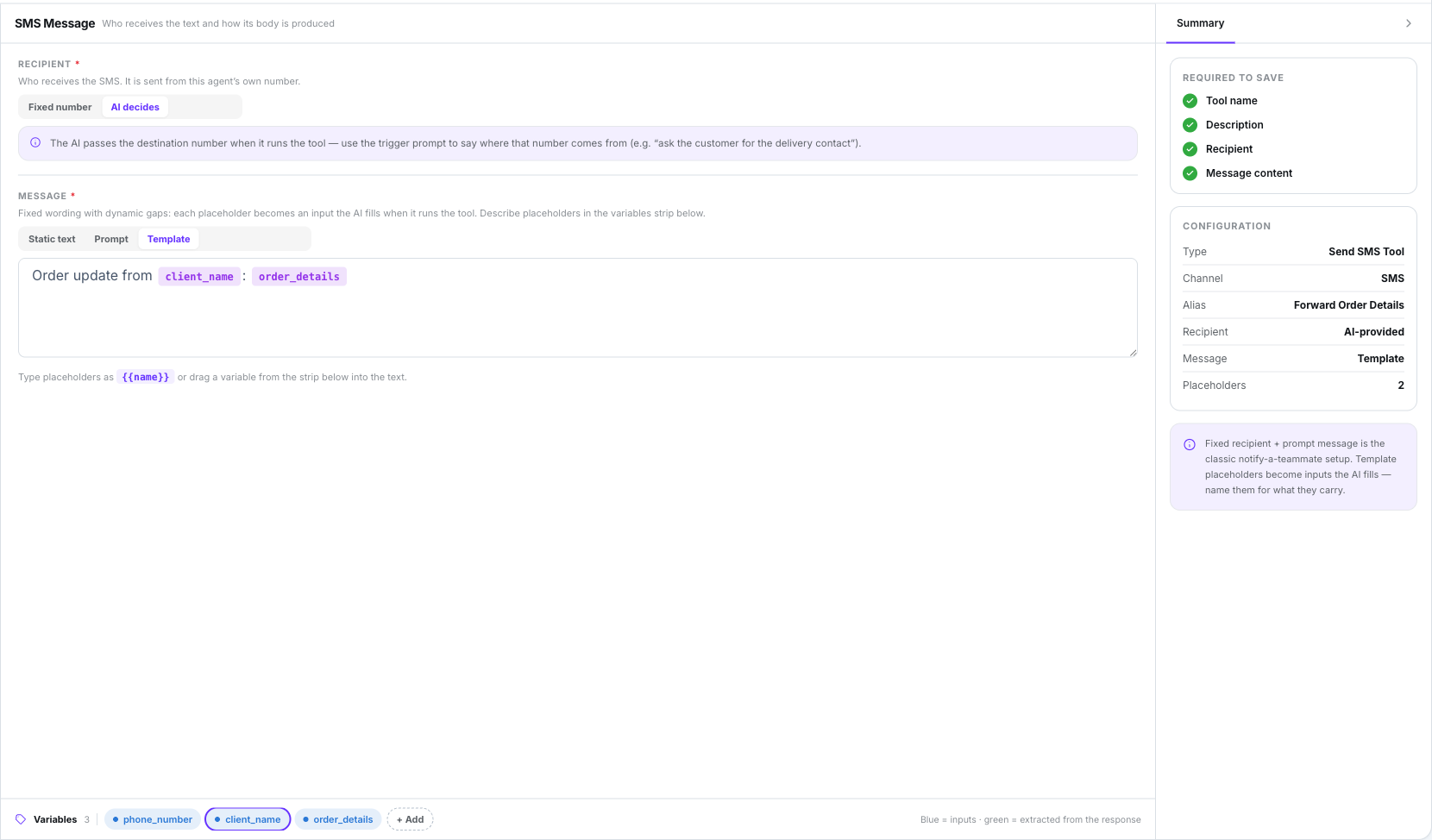Screen dimensions: 1432x840
Task: Click the Recipient green checkmark
Action: pos(1190,149)
